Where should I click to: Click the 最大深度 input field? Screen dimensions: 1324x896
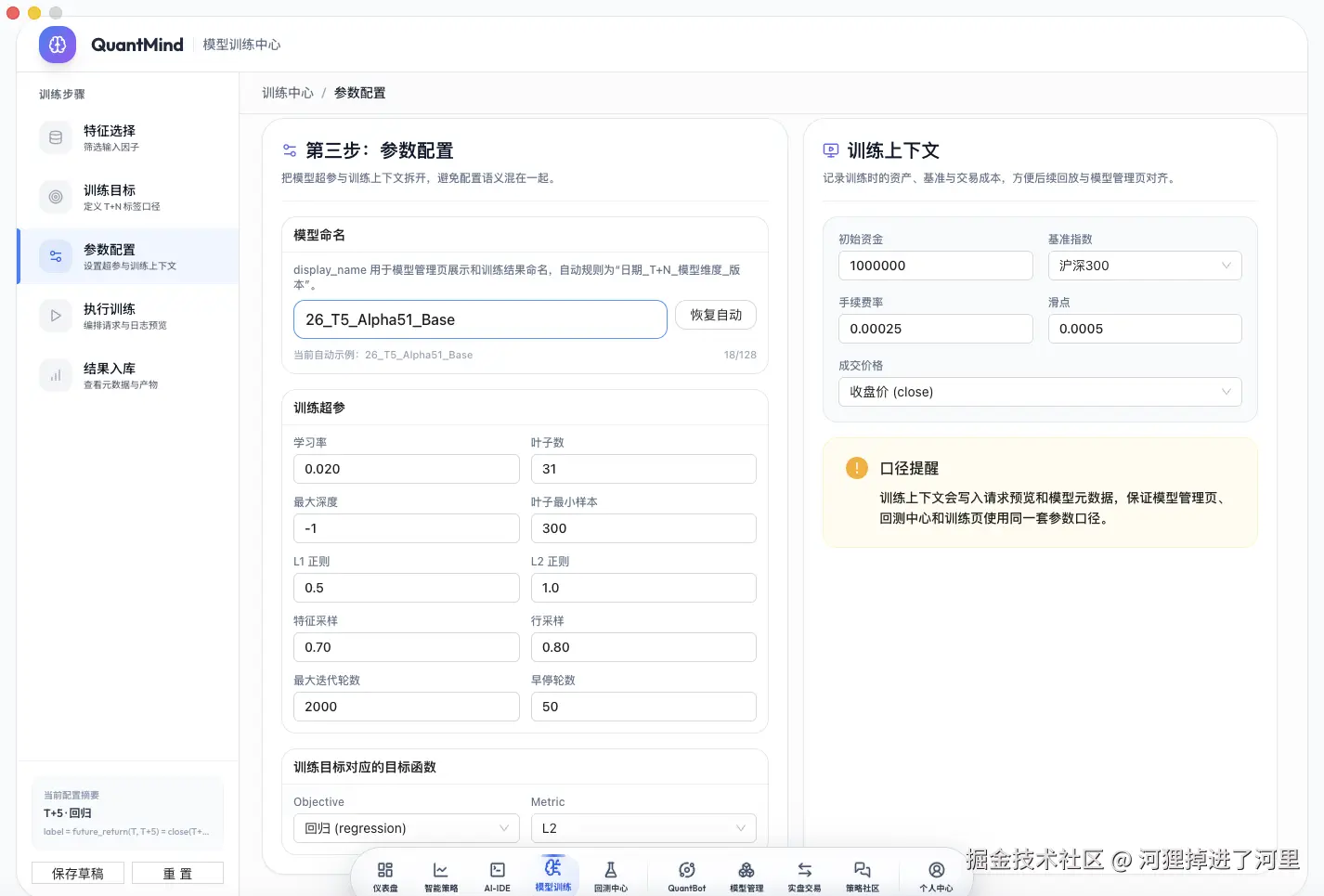point(407,528)
